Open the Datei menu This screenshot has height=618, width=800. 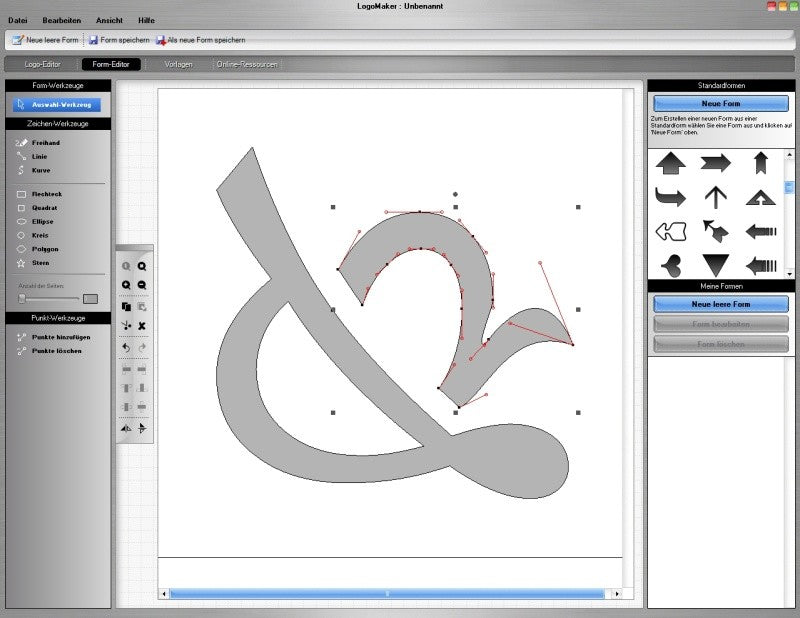[x=17, y=20]
